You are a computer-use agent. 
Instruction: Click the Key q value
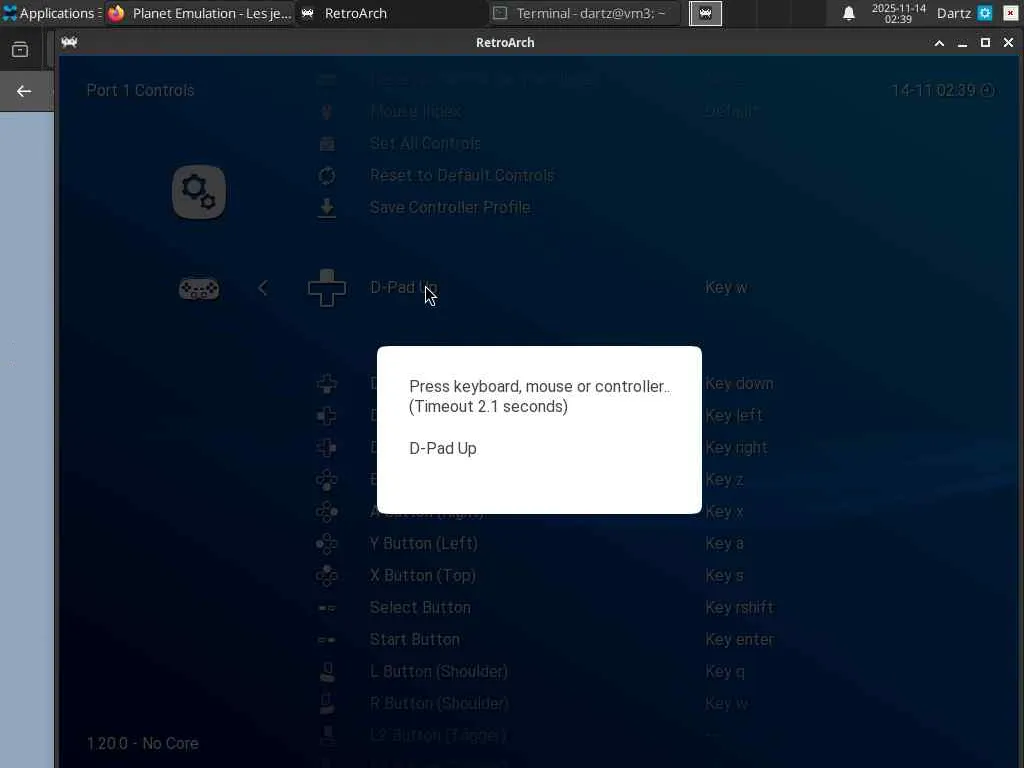point(724,671)
